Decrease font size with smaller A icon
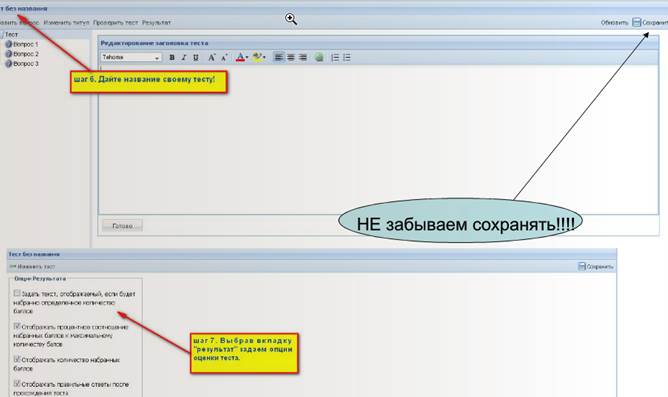Viewport: 668px width, 397px height. point(224,57)
